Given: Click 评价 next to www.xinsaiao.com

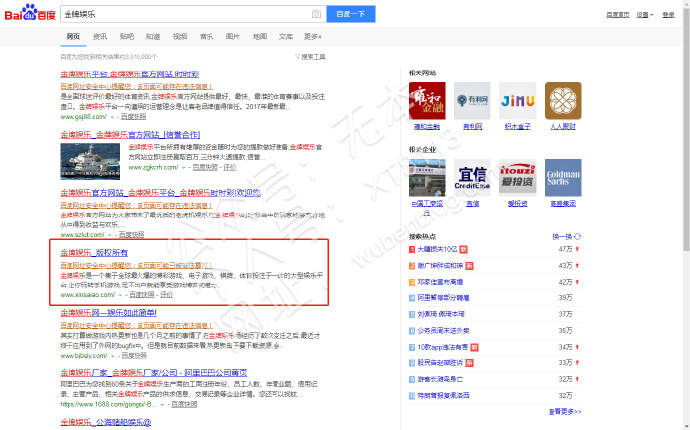Looking at the screenshot, I should 166,294.
